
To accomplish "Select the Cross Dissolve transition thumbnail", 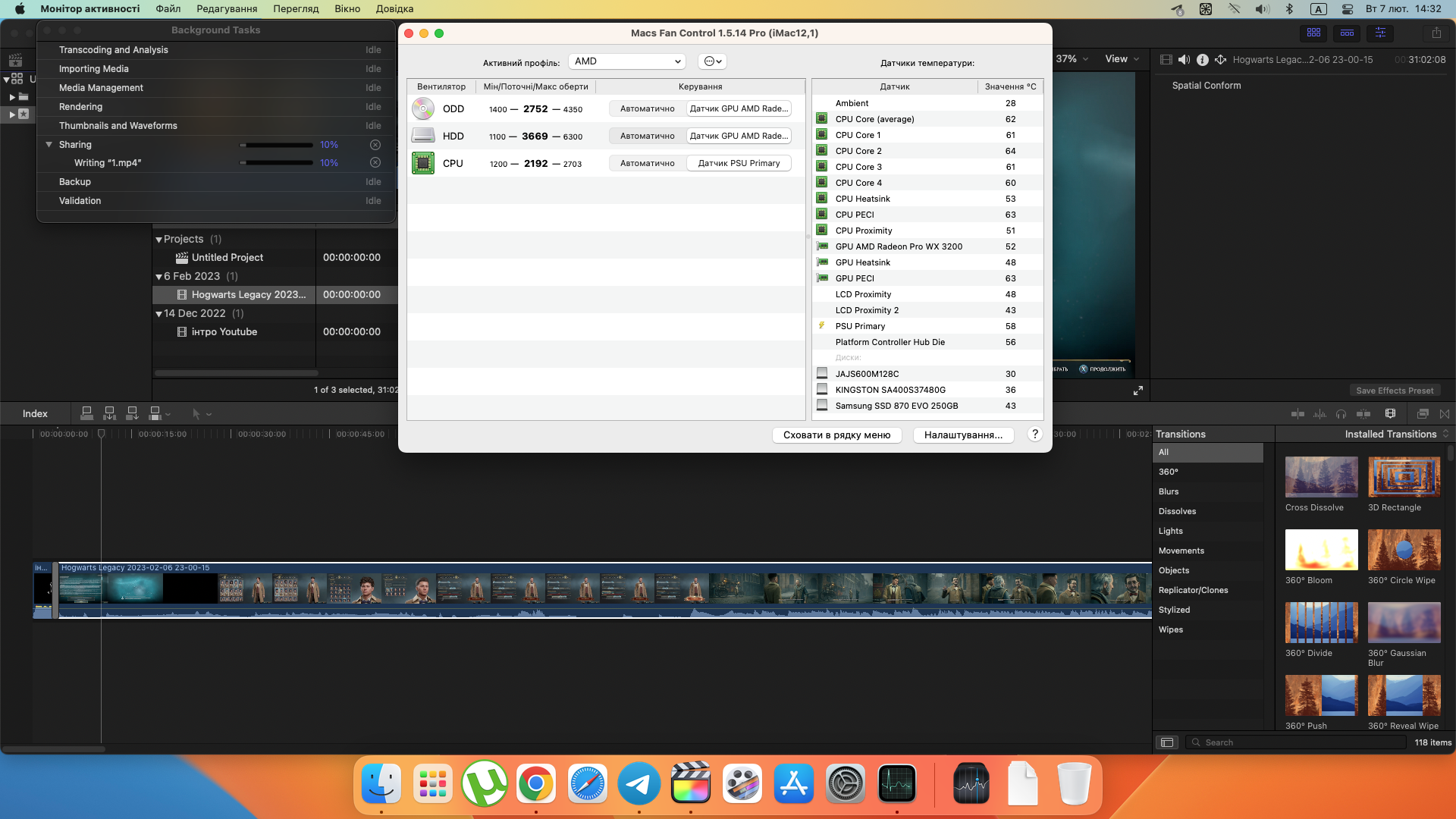I will 1321,477.
